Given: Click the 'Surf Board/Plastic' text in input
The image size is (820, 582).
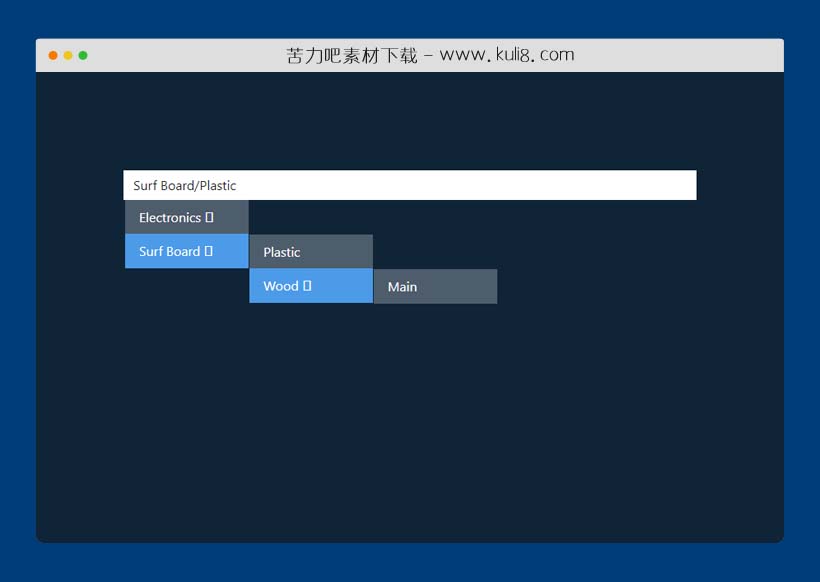Looking at the screenshot, I should [x=185, y=186].
